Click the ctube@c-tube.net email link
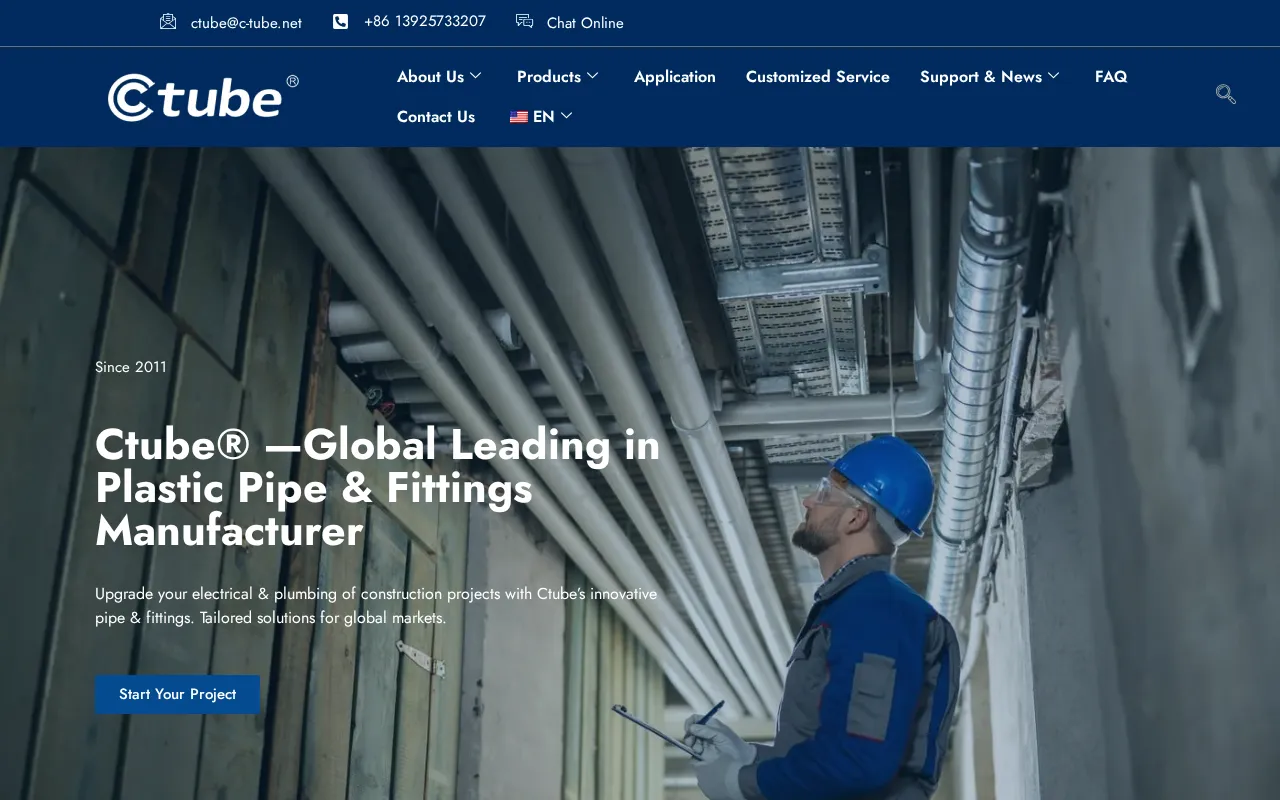The width and height of the screenshot is (1280, 800). (x=246, y=23)
